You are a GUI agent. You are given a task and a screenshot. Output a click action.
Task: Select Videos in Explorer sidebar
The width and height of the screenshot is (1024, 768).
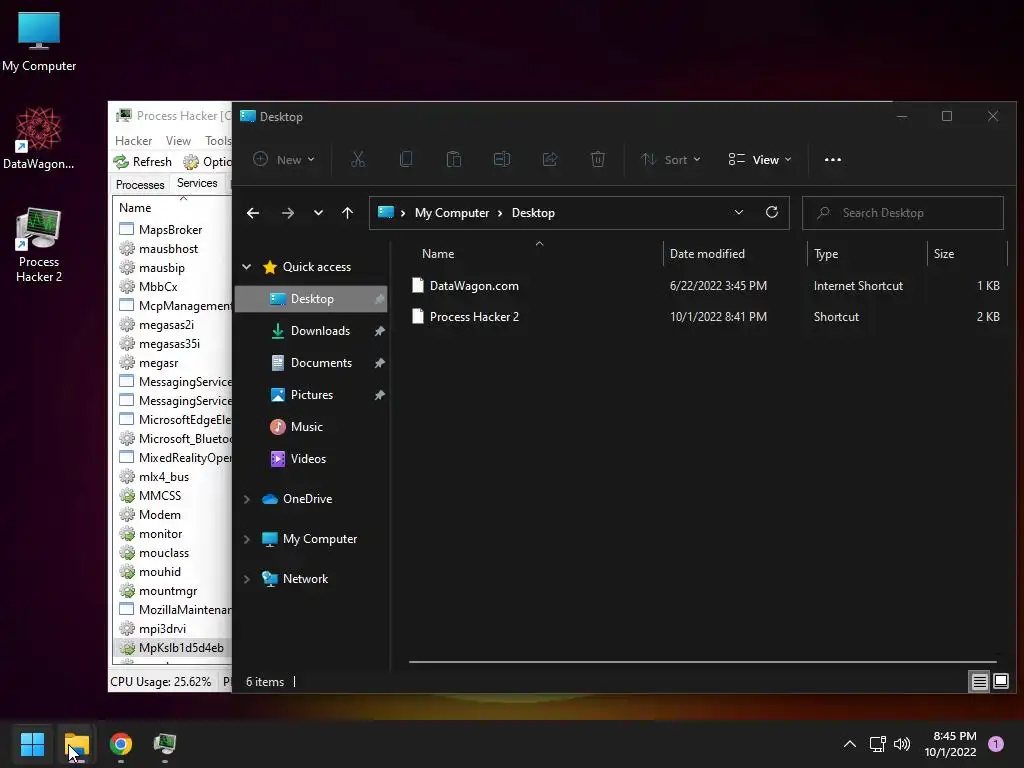click(x=311, y=459)
